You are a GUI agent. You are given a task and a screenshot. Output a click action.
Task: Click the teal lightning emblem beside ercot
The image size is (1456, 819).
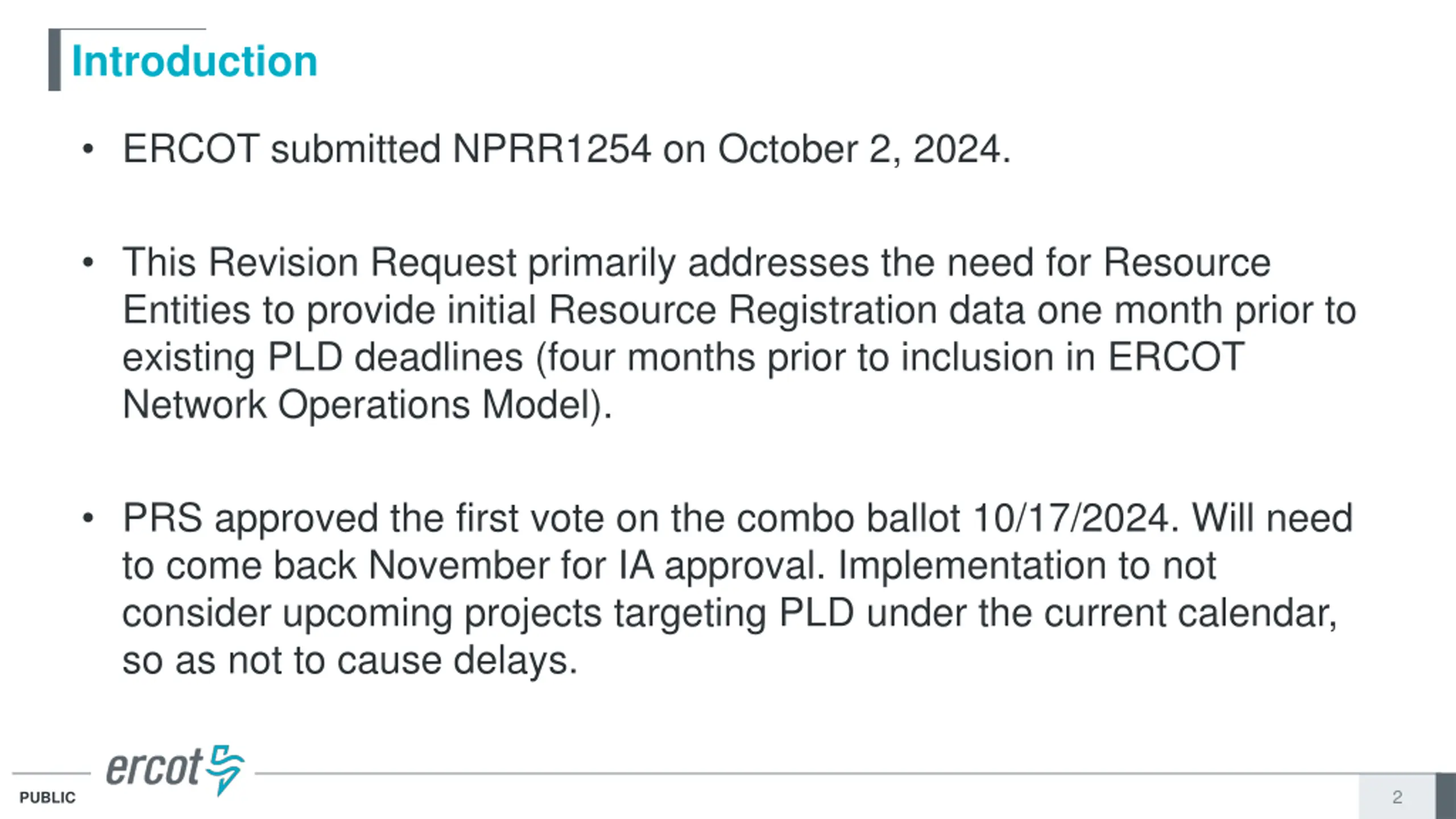click(x=225, y=770)
